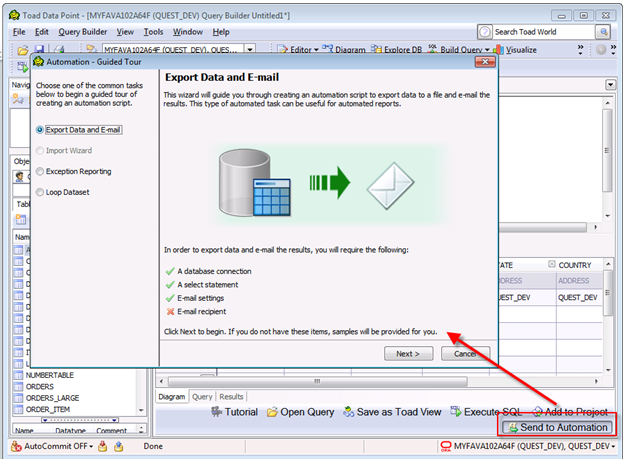Switch to the Results tab
This screenshot has height=462, width=626.
(x=231, y=397)
